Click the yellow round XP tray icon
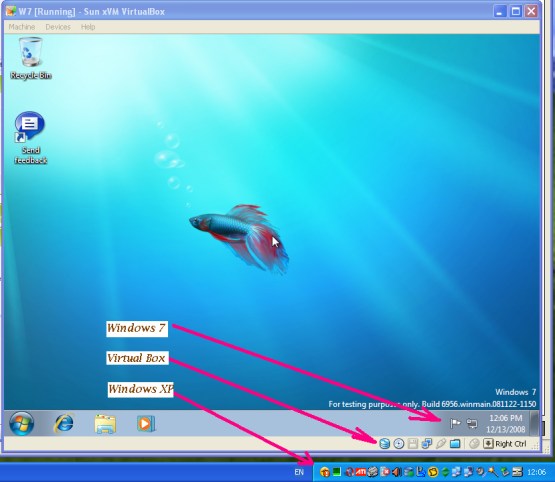555x482 pixels. point(433,472)
